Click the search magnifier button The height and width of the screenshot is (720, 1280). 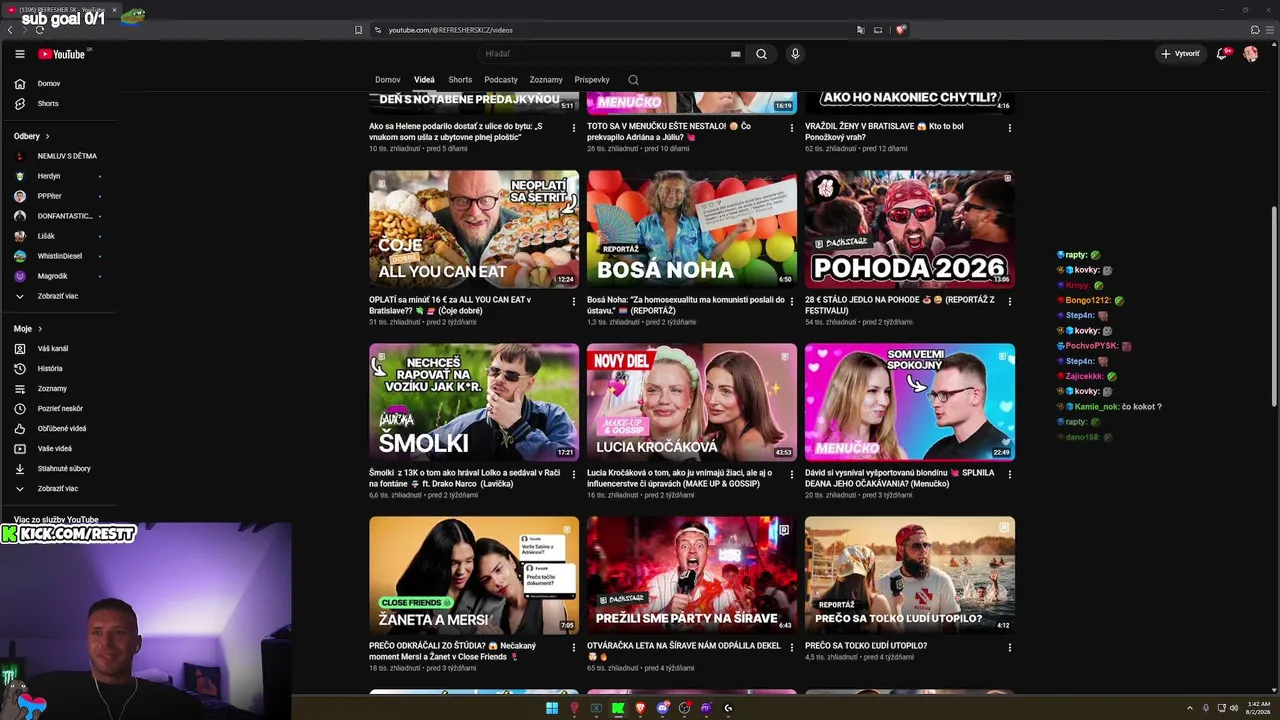point(761,54)
